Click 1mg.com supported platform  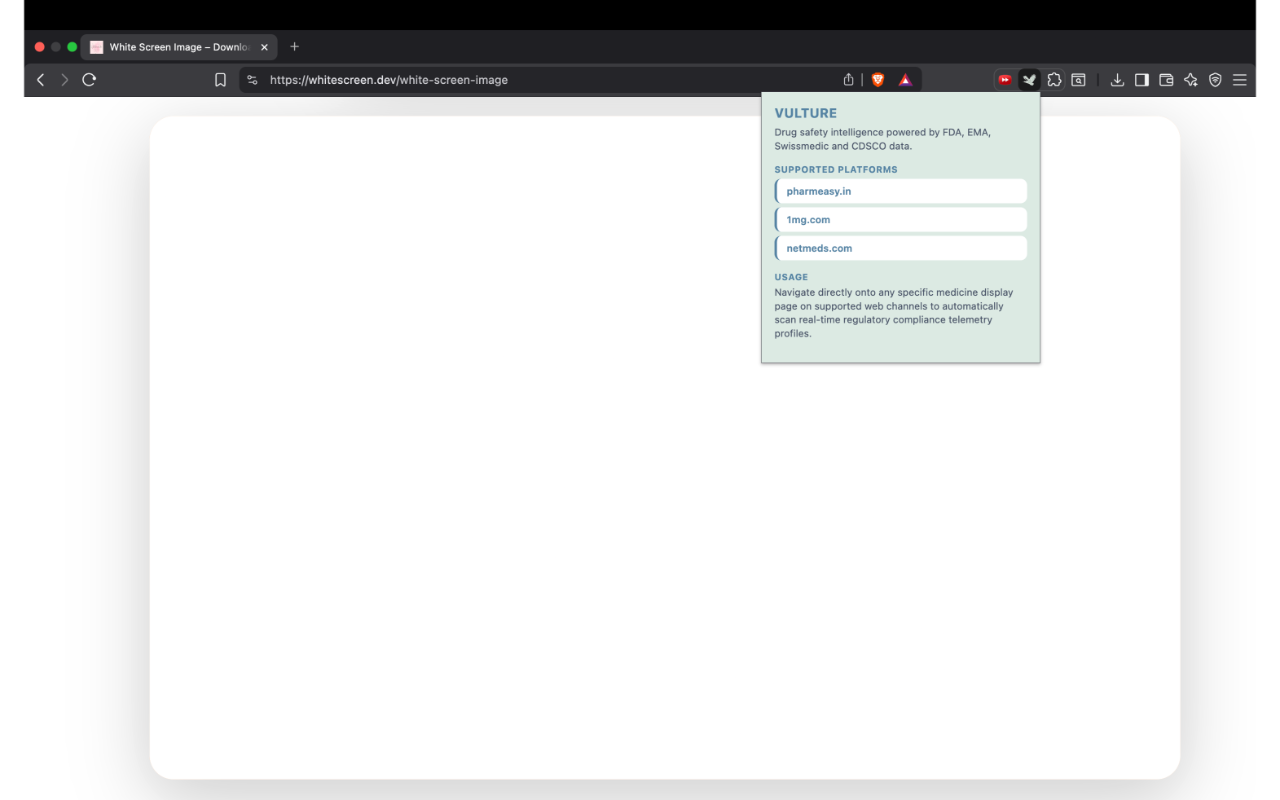(901, 220)
